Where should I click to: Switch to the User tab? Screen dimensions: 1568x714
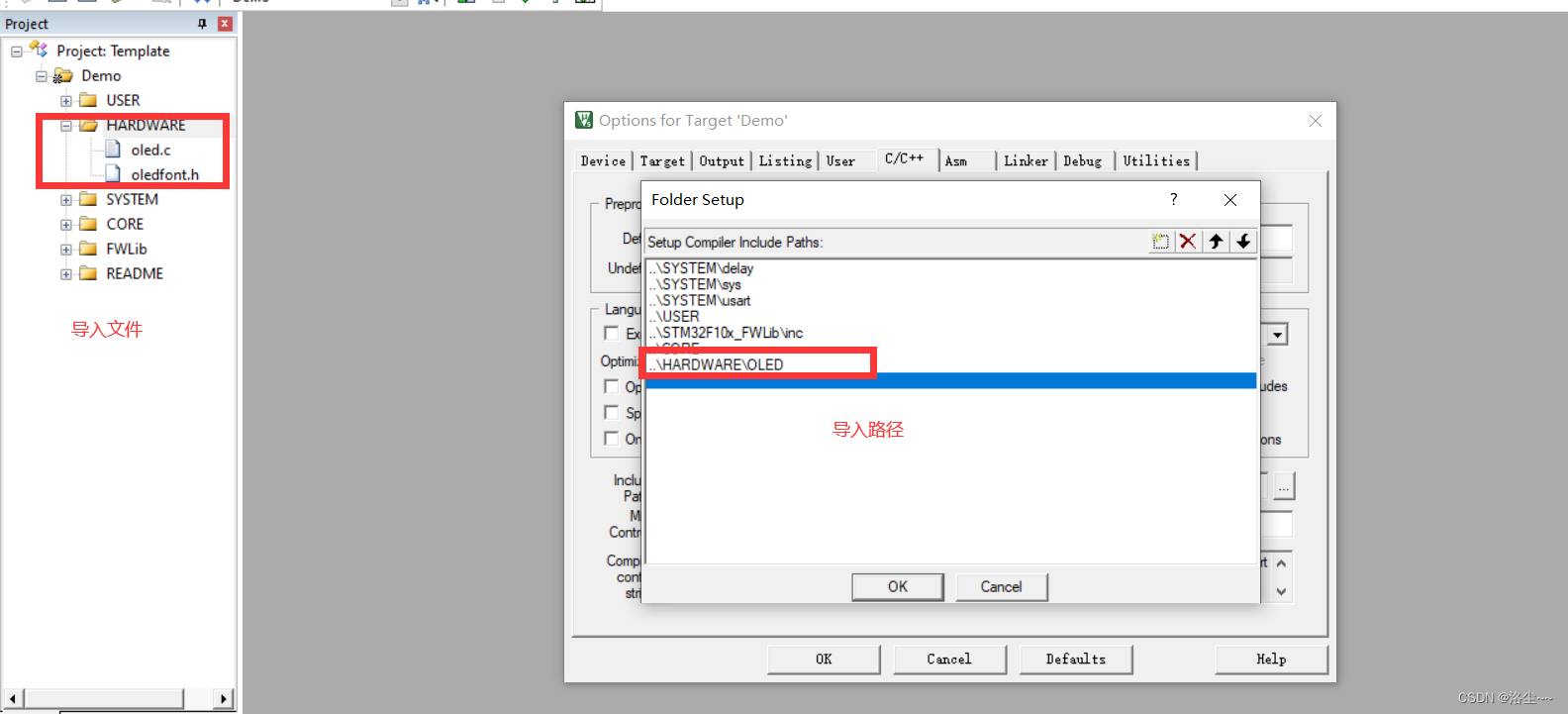point(840,161)
